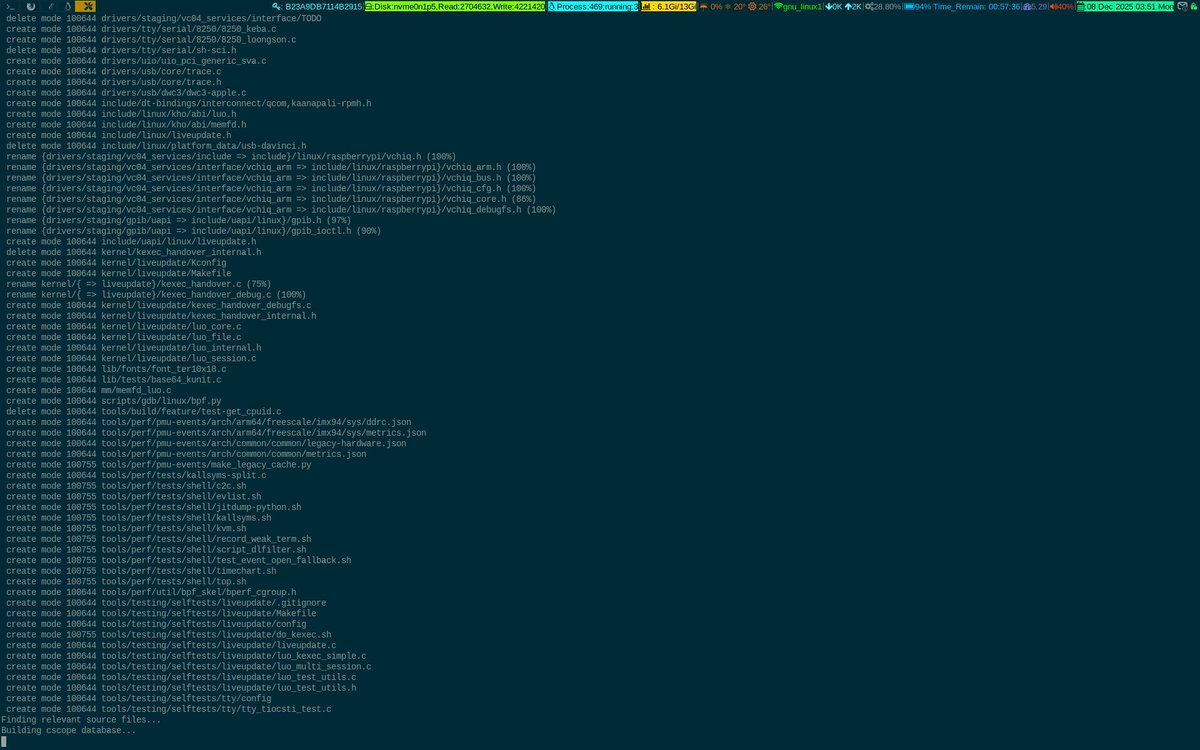
Task: Click the lib/fonts/font_ter10x18.c line
Action: (x=116, y=369)
